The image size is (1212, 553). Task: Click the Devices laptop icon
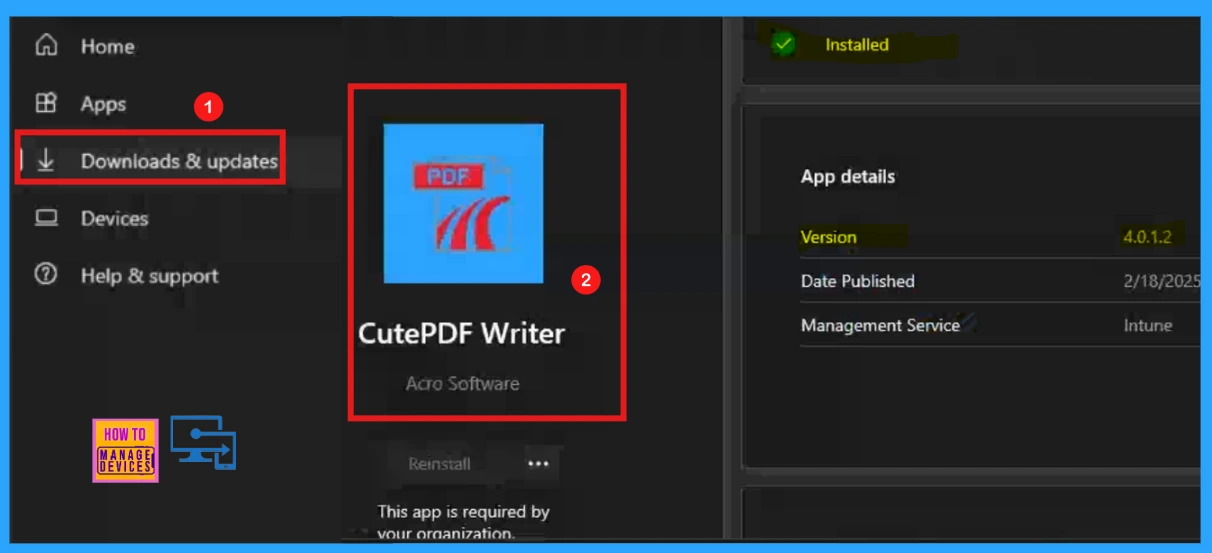point(46,218)
